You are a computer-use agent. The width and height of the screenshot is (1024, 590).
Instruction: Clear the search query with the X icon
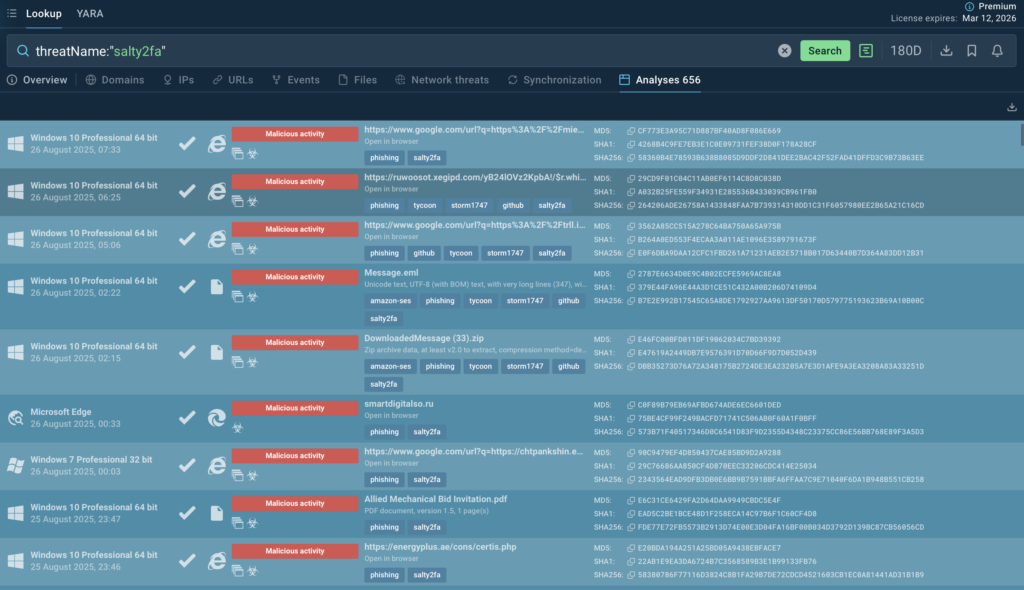point(785,51)
